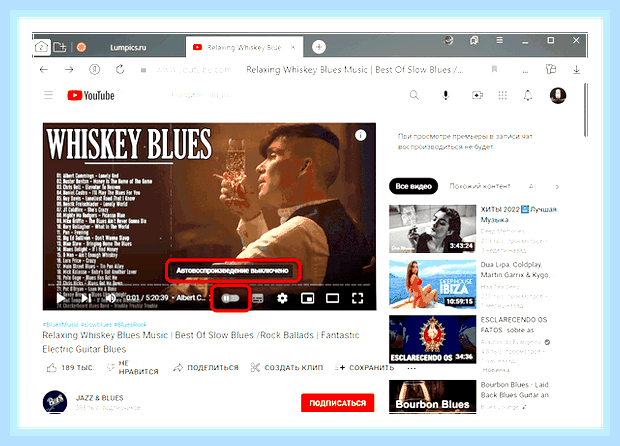Open browser downloads arrow

pos(577,70)
